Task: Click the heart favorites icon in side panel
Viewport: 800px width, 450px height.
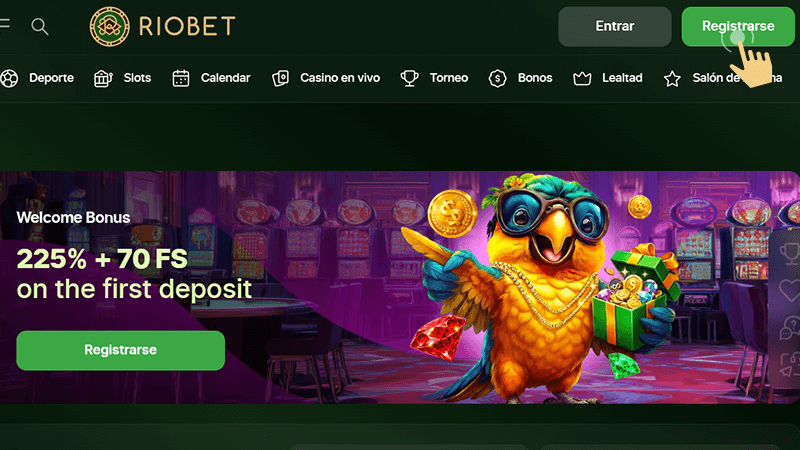Action: tap(789, 290)
